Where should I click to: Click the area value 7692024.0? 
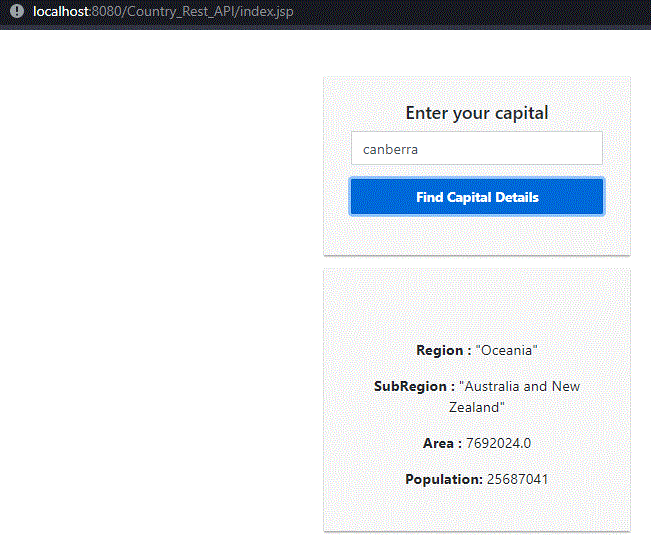(x=498, y=443)
